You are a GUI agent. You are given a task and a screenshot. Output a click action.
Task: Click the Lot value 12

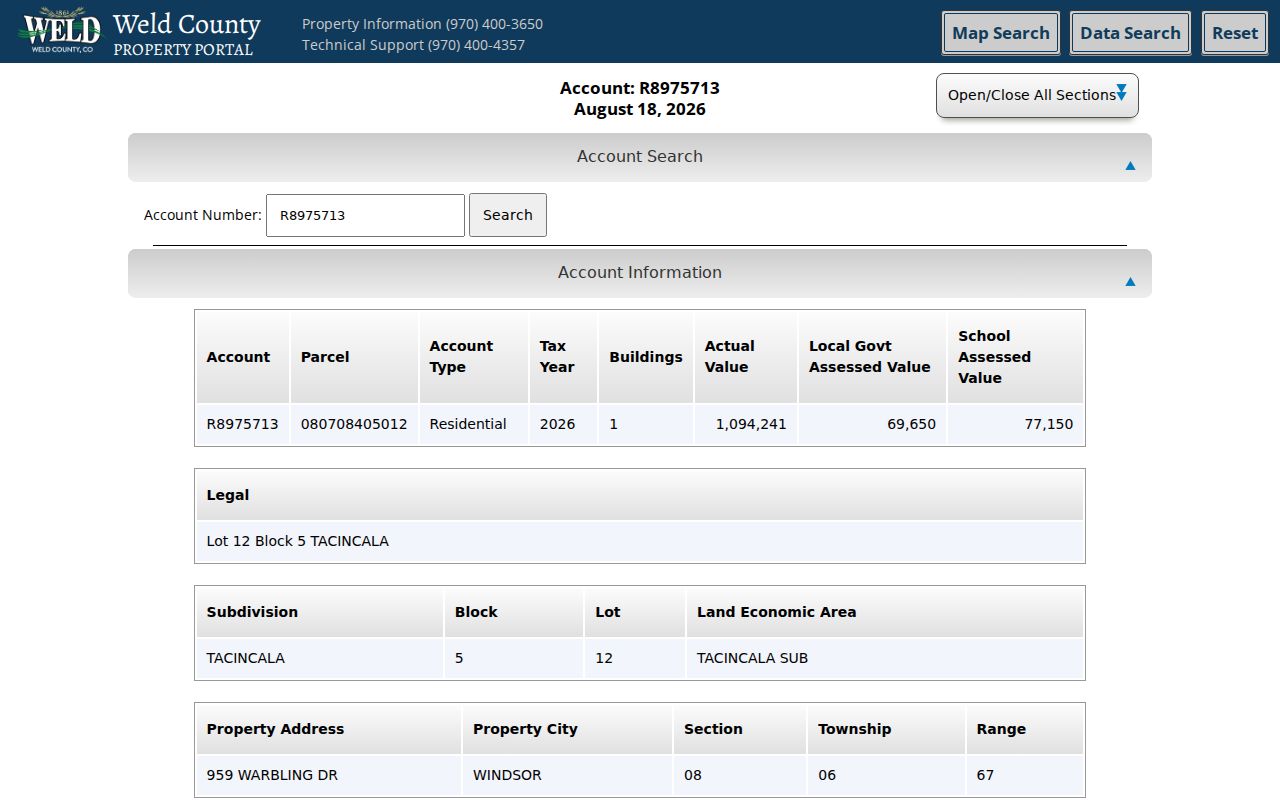pos(604,658)
